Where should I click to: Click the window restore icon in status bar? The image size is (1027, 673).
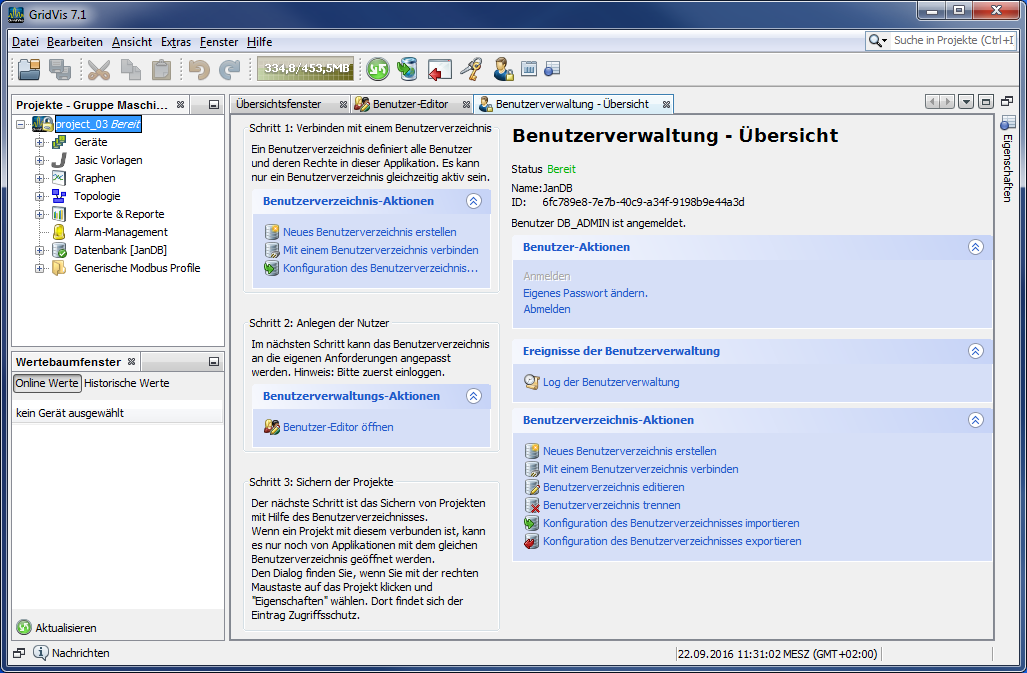[19, 653]
